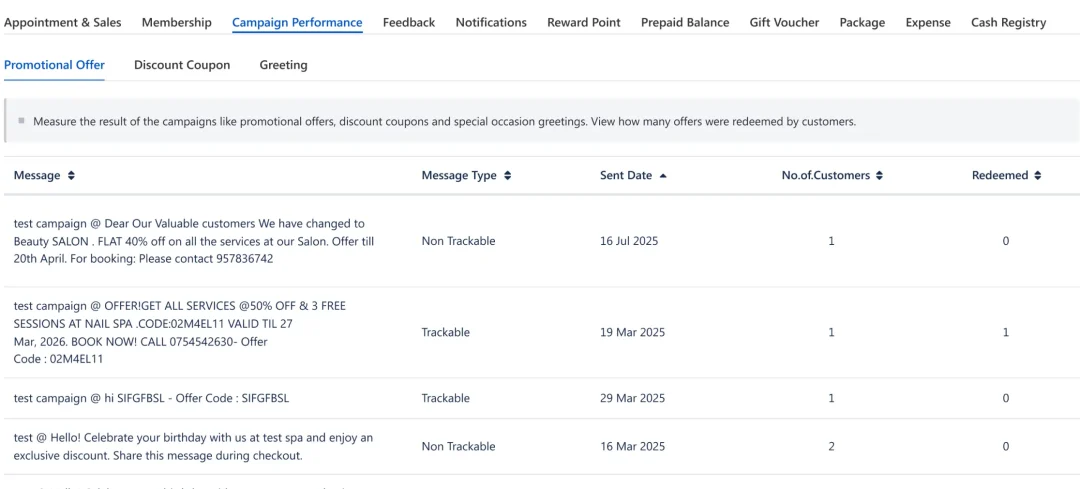Toggle Sent Date ascending sort arrow
The height and width of the screenshot is (489, 1080).
pos(663,176)
